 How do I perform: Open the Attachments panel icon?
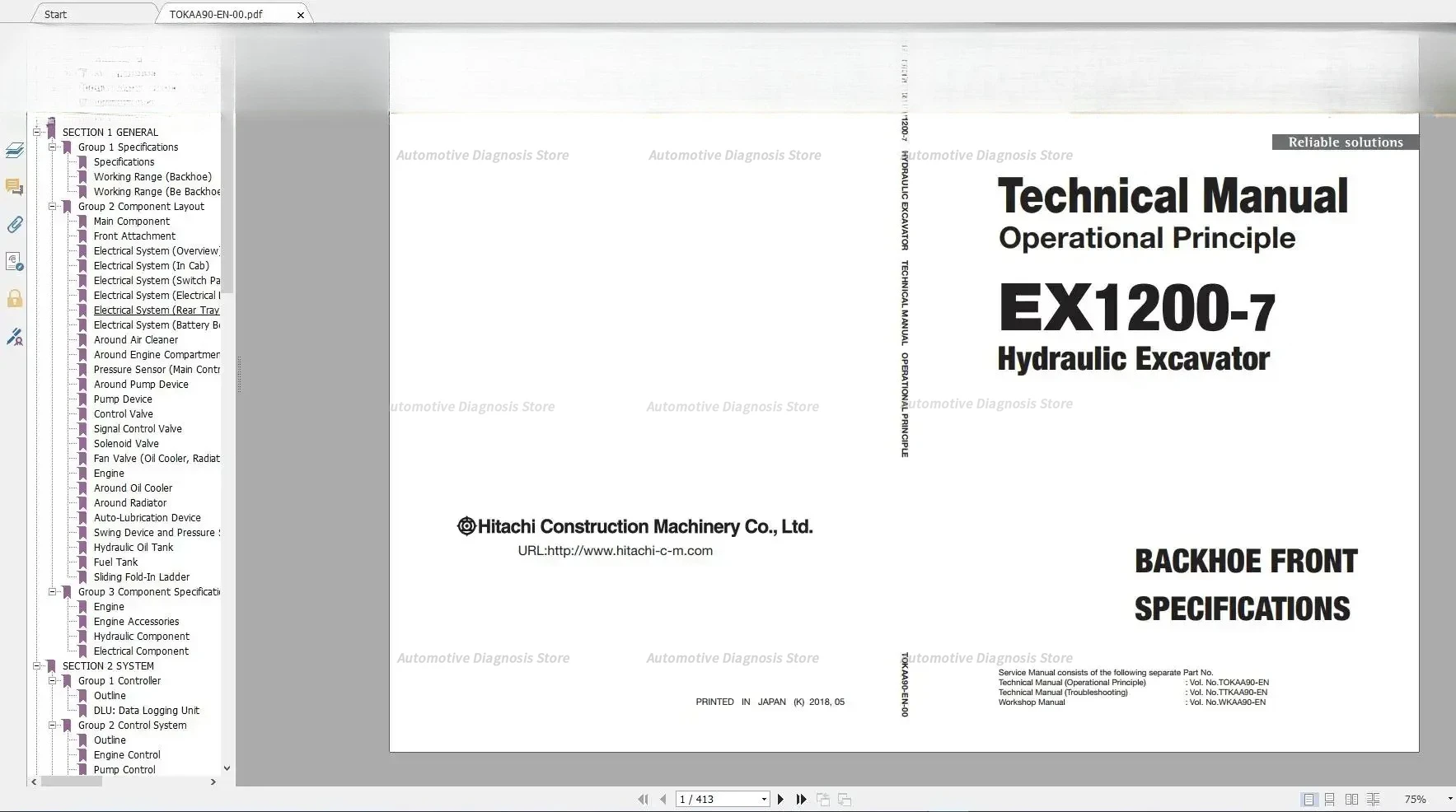pyautogui.click(x=15, y=225)
